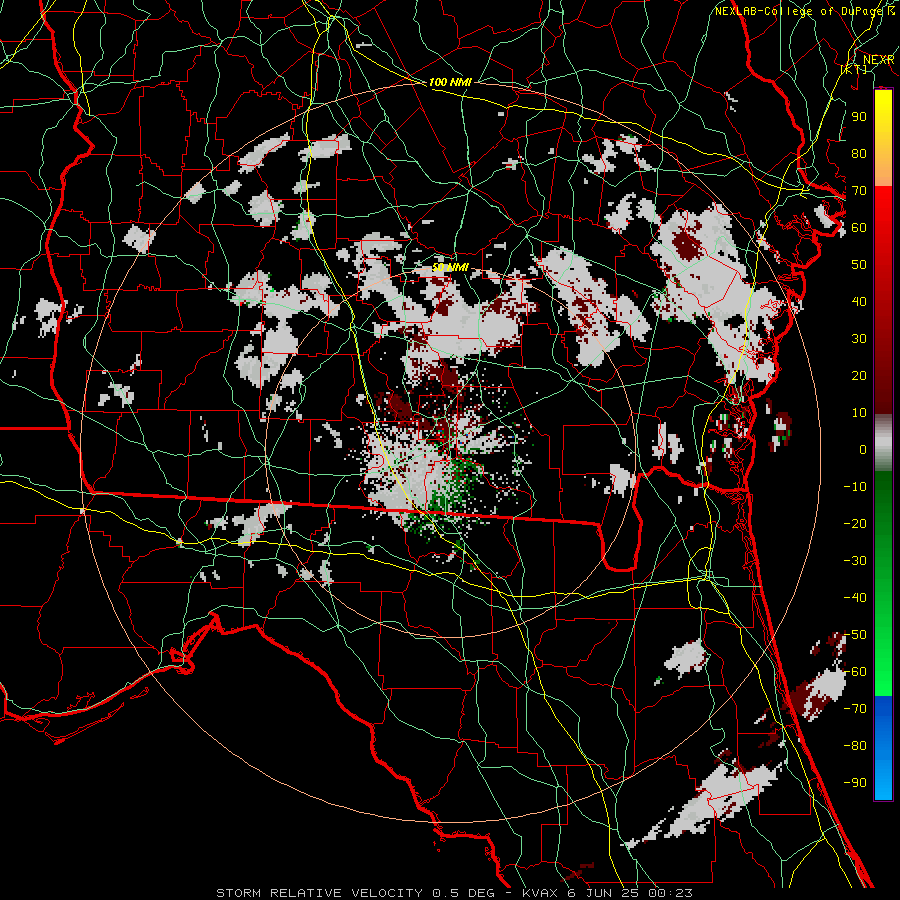Click the -30 knot value on velocity scale
This screenshot has height=900, width=900.
(855, 561)
